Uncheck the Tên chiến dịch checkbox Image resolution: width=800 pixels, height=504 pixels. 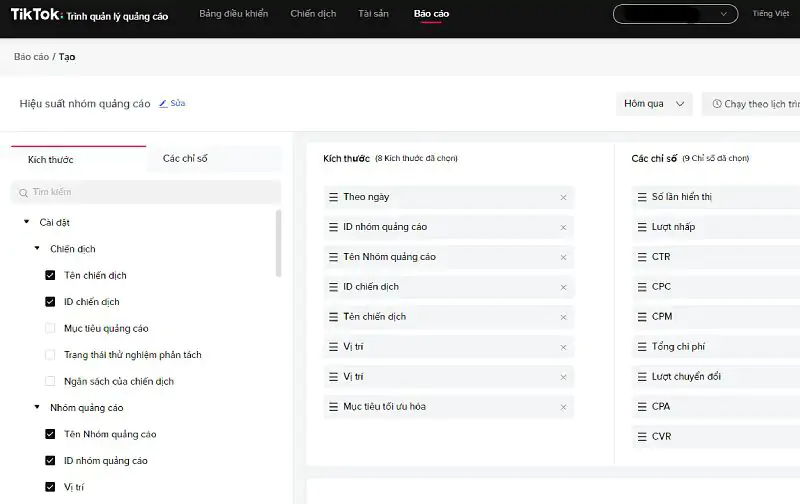tap(50, 275)
